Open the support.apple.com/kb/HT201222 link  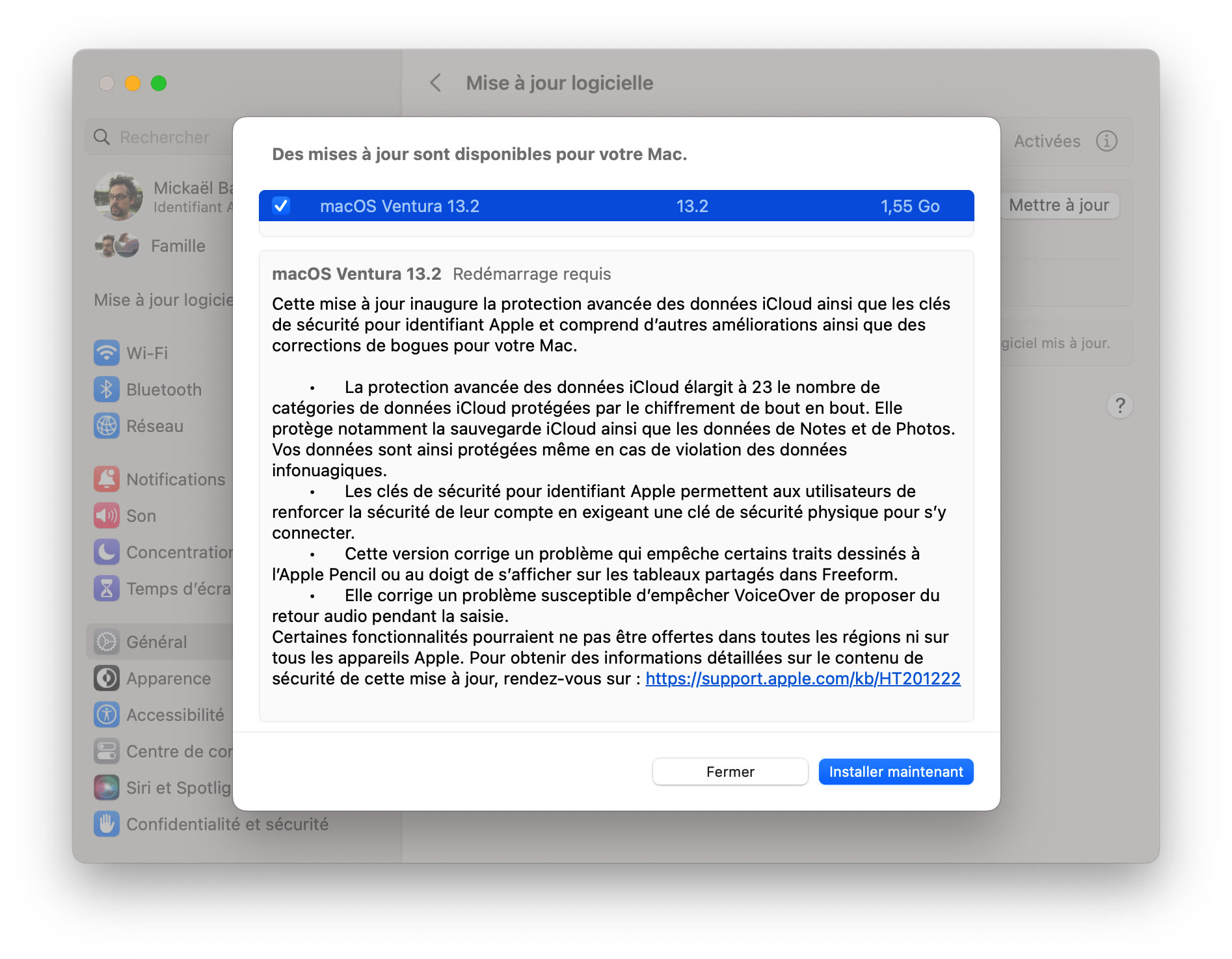point(803,679)
